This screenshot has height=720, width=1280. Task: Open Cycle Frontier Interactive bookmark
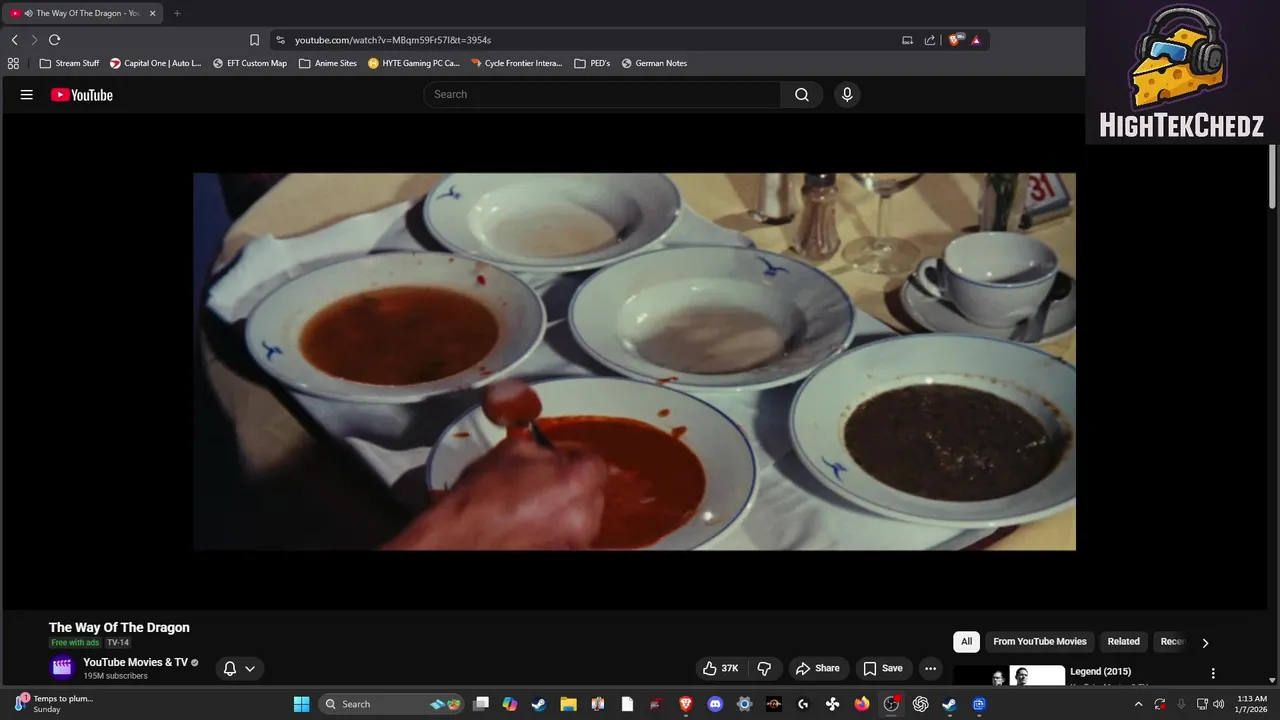(517, 63)
